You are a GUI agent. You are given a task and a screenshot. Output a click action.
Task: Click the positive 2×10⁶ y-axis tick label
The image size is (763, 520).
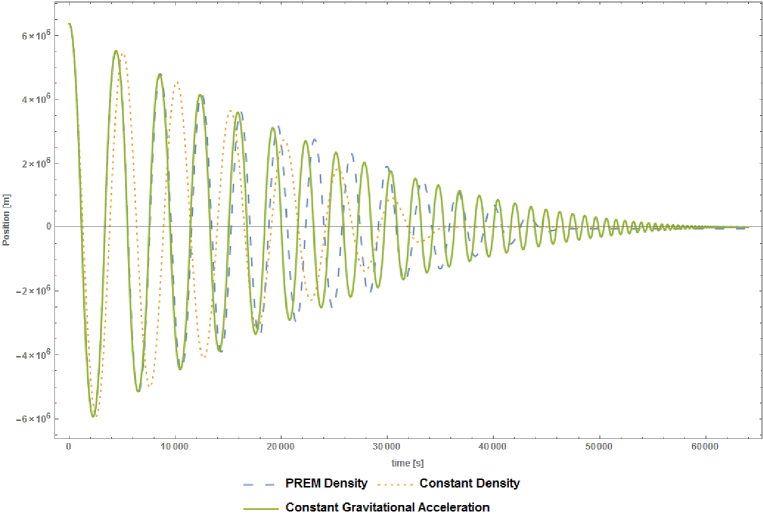point(35,163)
